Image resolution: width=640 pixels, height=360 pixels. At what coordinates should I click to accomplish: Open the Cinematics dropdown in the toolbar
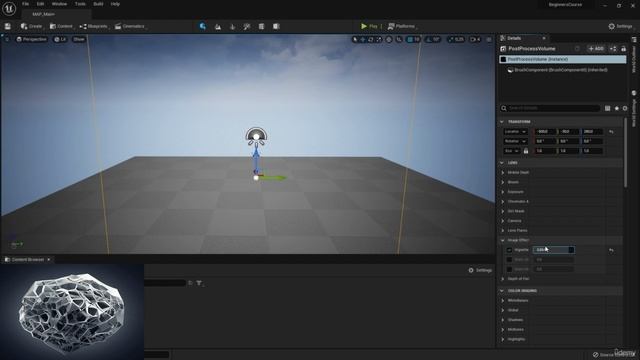(131, 26)
